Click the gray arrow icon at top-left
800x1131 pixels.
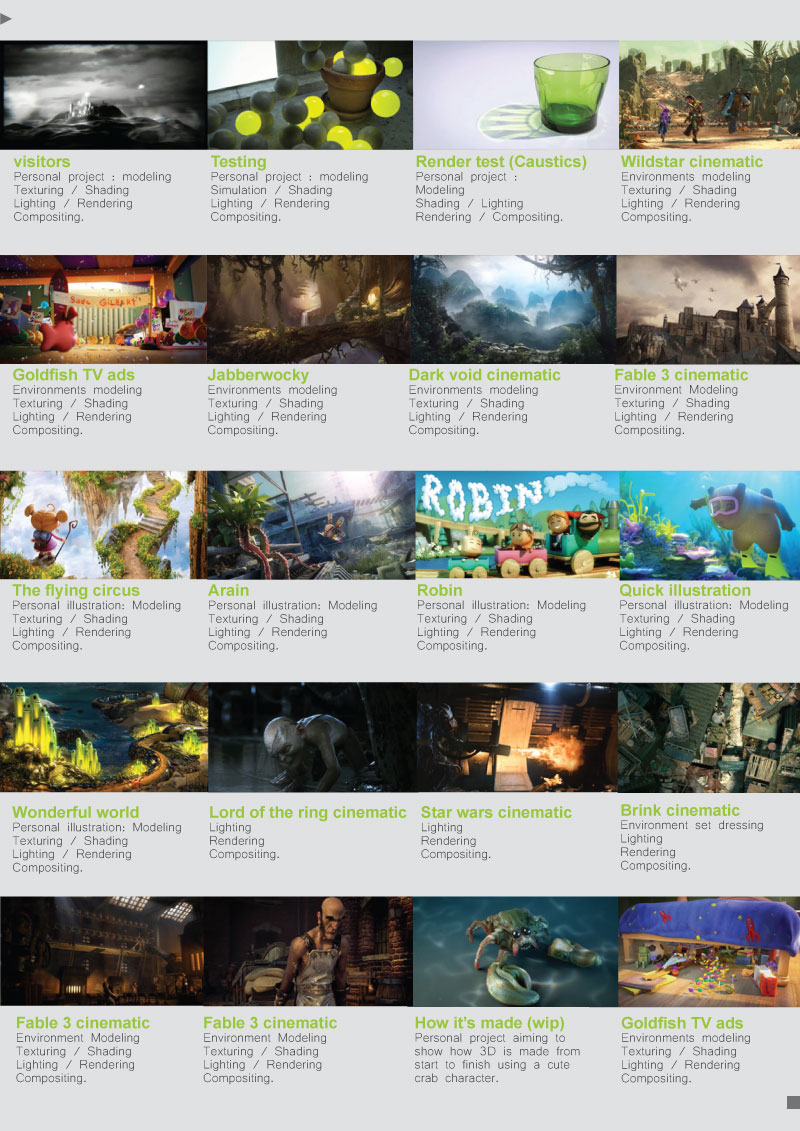point(5,18)
